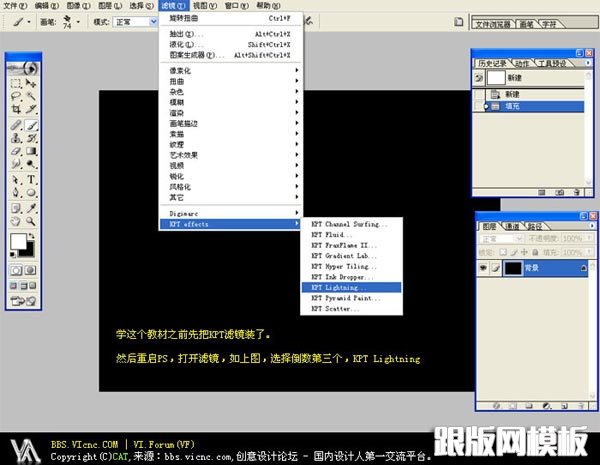This screenshot has height=465, width=600.
Task: Select the Rectangular Marquee tool
Action: pos(16,83)
